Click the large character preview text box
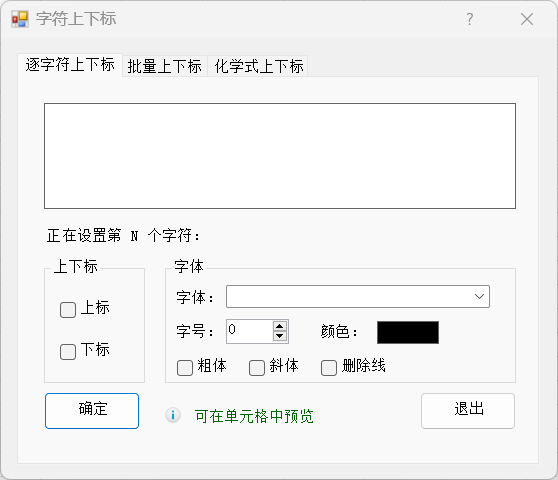Screen dimensions: 558x480 coord(280,156)
